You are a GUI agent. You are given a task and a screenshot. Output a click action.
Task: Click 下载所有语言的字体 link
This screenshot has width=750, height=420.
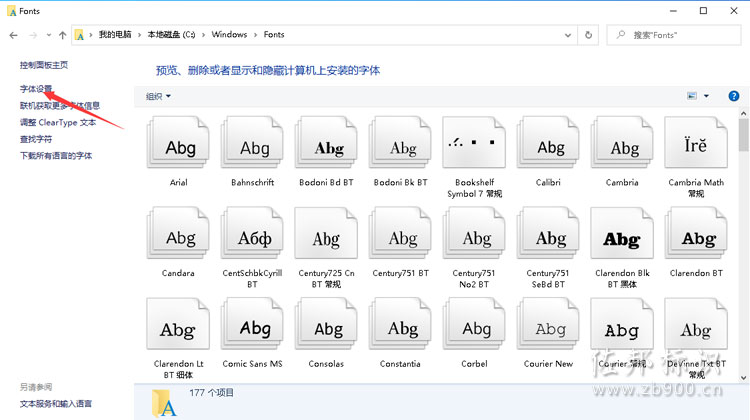click(x=56, y=156)
